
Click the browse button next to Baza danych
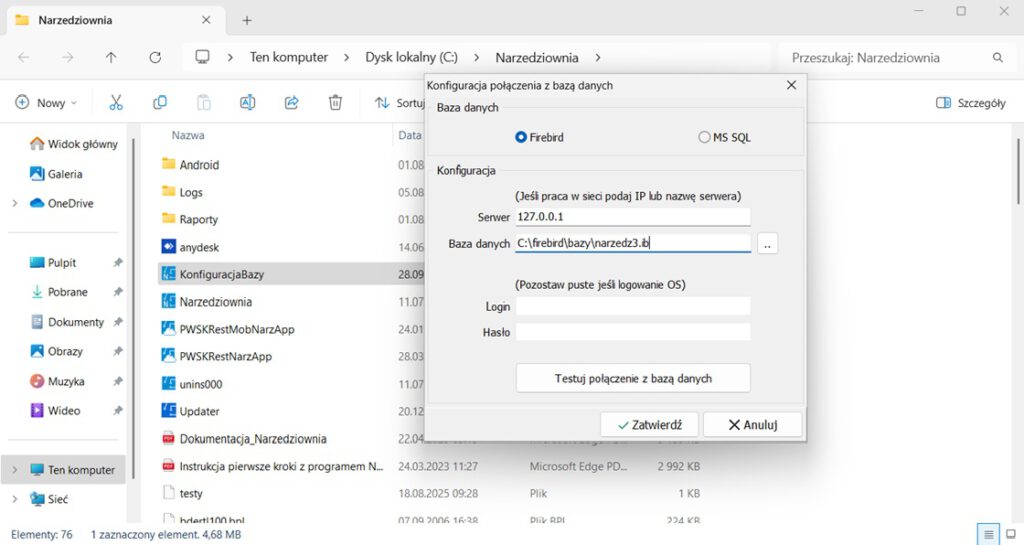(767, 244)
